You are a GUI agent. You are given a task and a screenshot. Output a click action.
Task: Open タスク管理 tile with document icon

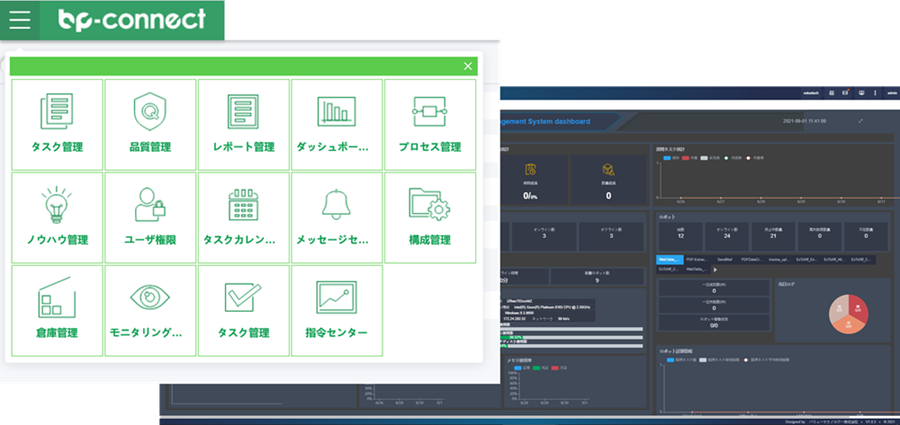[x=57, y=124]
